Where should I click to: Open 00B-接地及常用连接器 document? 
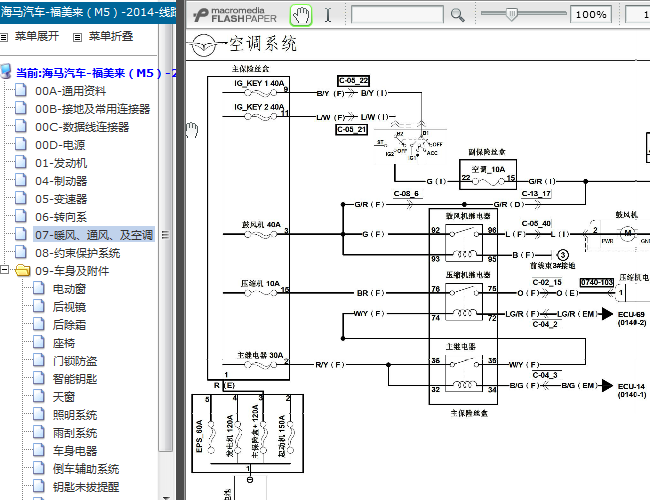click(92, 109)
